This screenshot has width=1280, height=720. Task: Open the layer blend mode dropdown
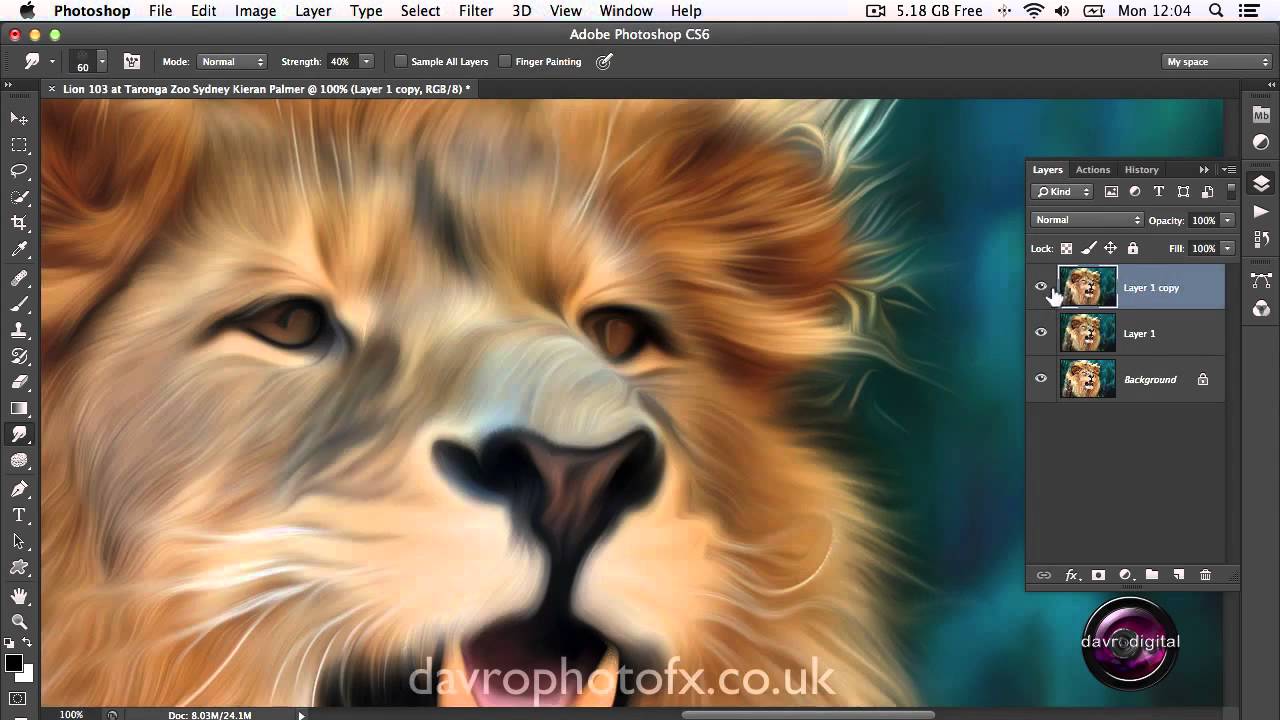click(x=1087, y=220)
